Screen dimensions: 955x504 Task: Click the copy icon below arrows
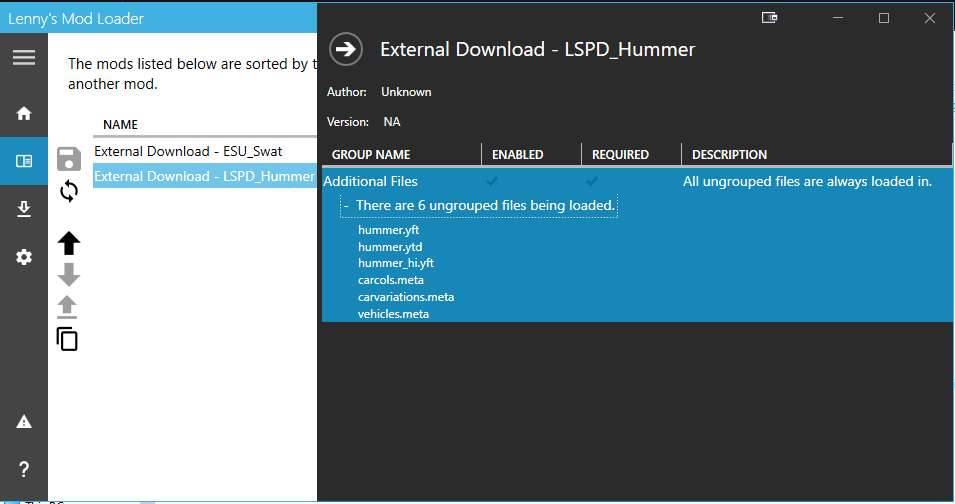67,339
